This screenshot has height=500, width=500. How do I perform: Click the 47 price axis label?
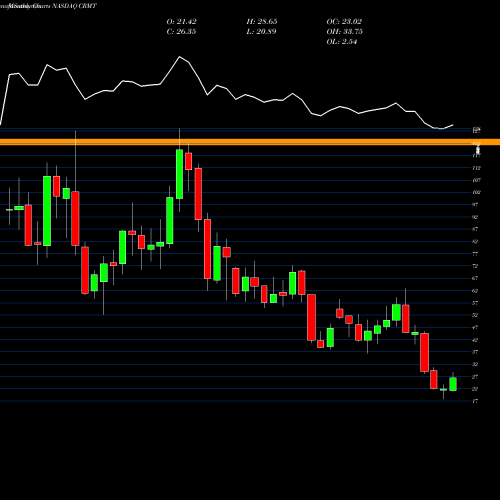coord(475,327)
